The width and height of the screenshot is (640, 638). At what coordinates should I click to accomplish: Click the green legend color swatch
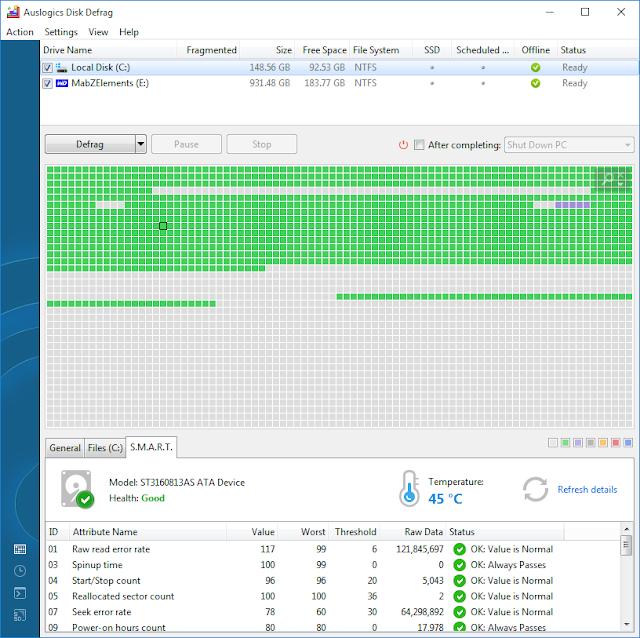565,443
